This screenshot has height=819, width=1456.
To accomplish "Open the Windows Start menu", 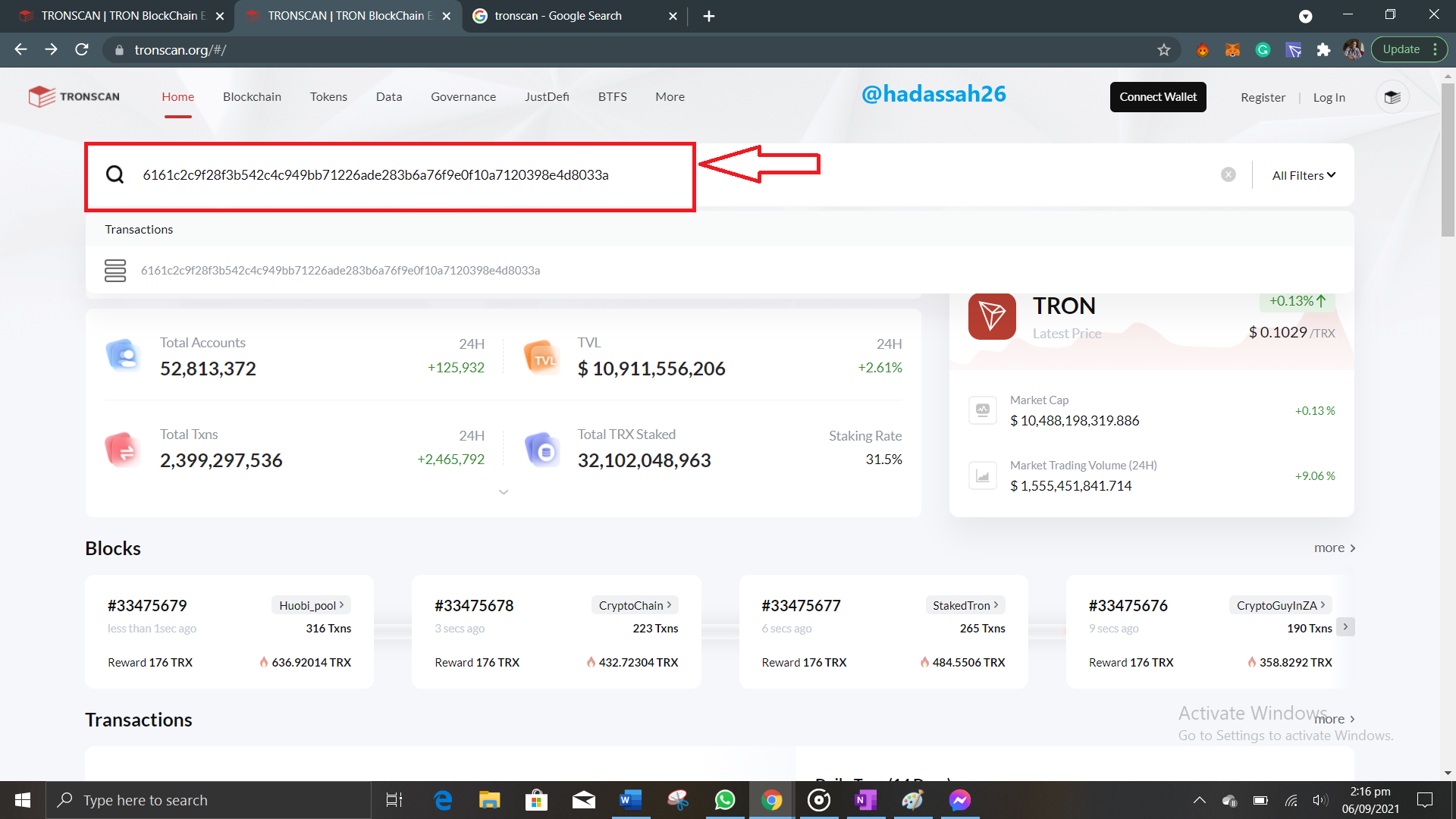I will [x=23, y=800].
